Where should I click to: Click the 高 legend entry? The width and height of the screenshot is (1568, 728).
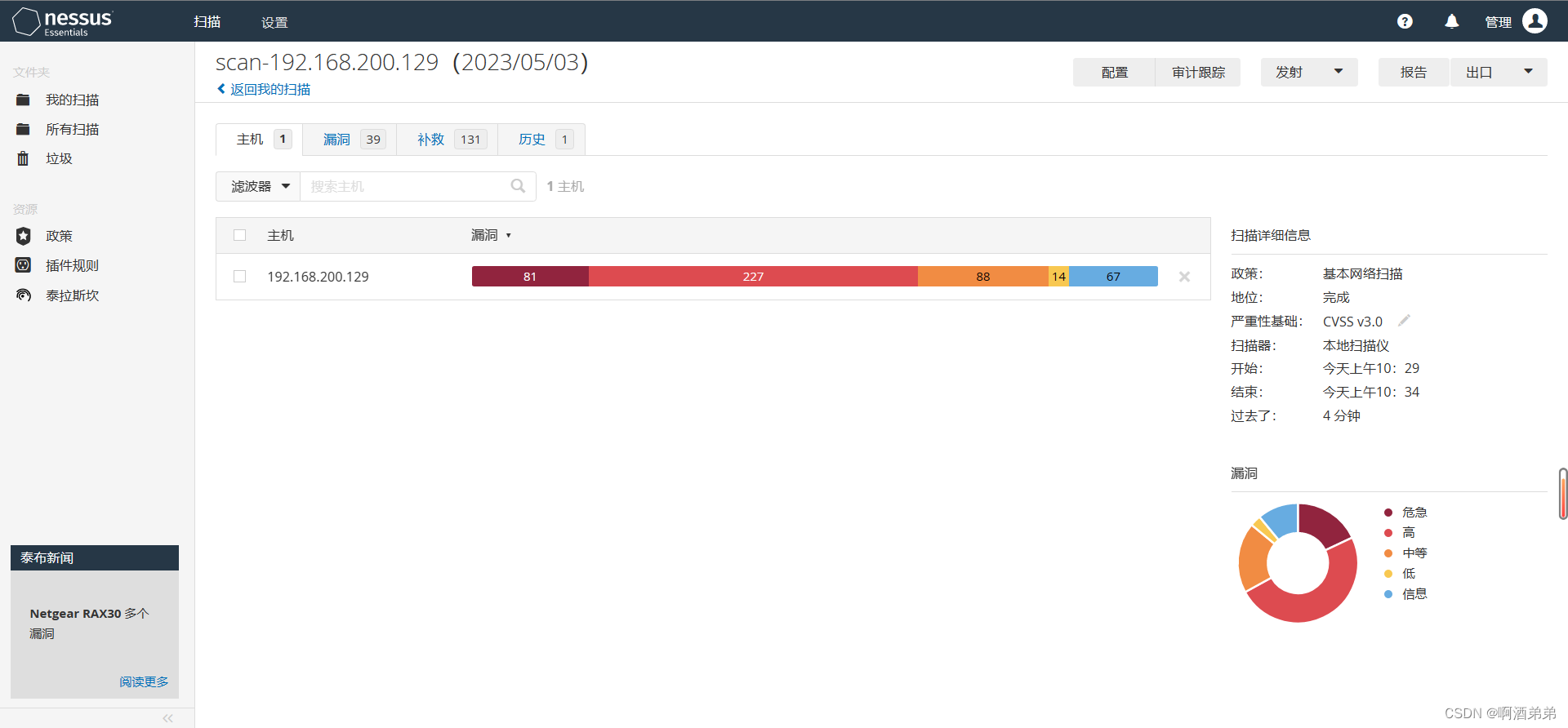[x=1400, y=532]
